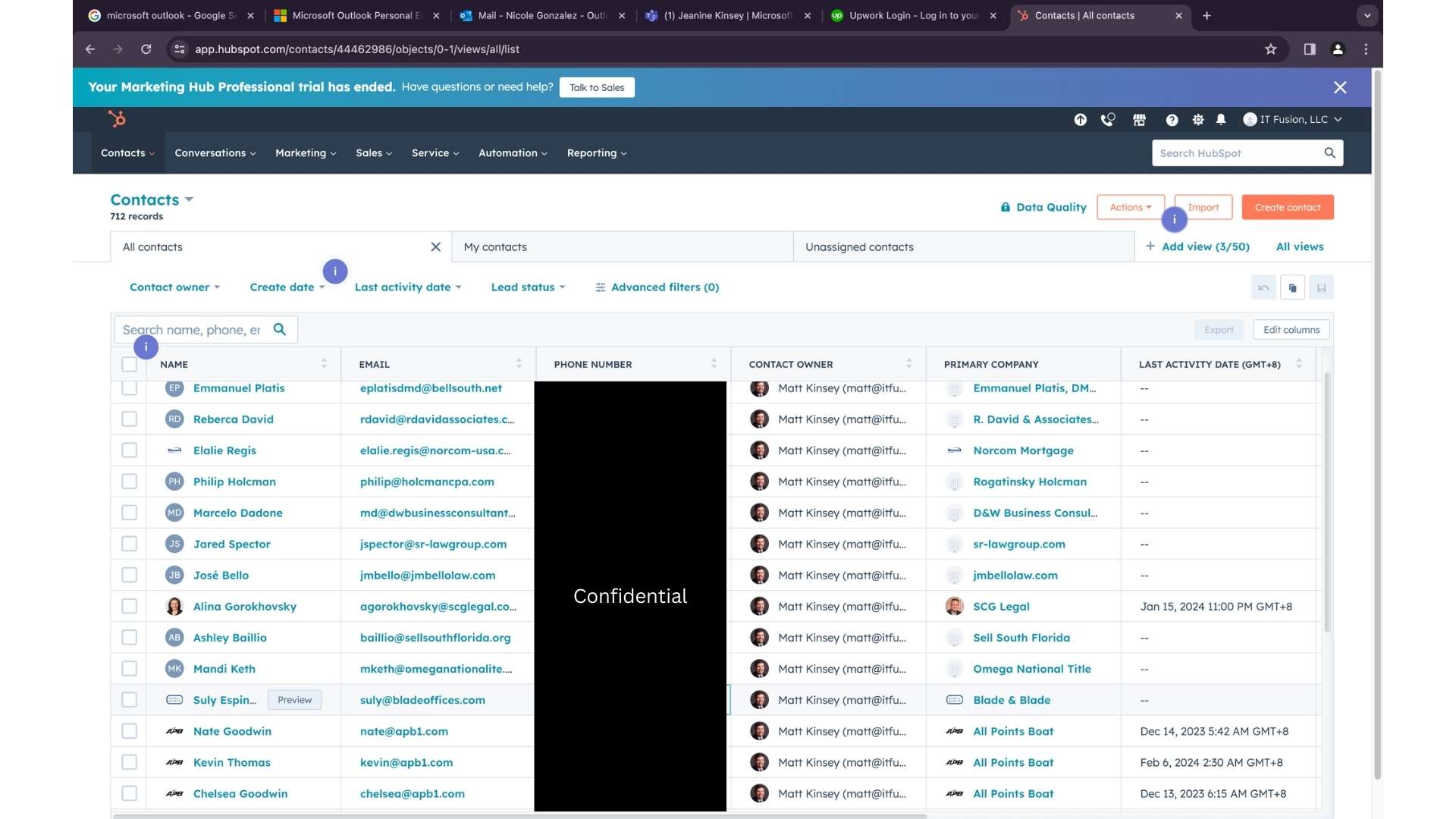This screenshot has width=1456, height=819.
Task: Click the Data Quality lock icon
Action: (1006, 207)
